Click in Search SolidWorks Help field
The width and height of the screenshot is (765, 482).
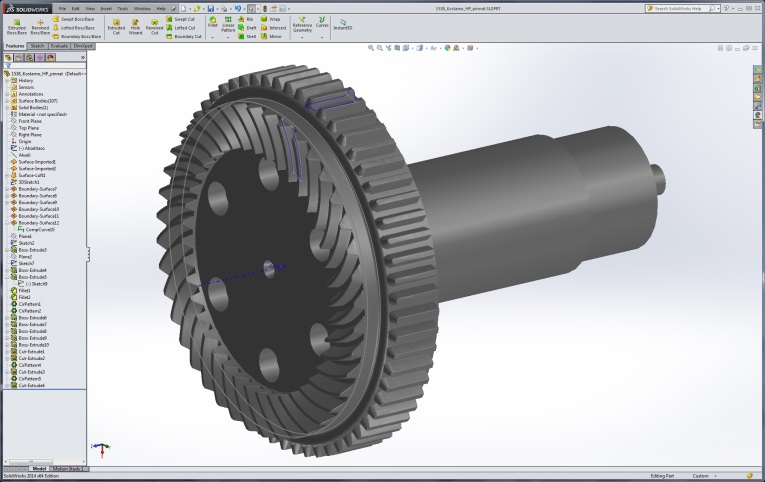tap(683, 8)
